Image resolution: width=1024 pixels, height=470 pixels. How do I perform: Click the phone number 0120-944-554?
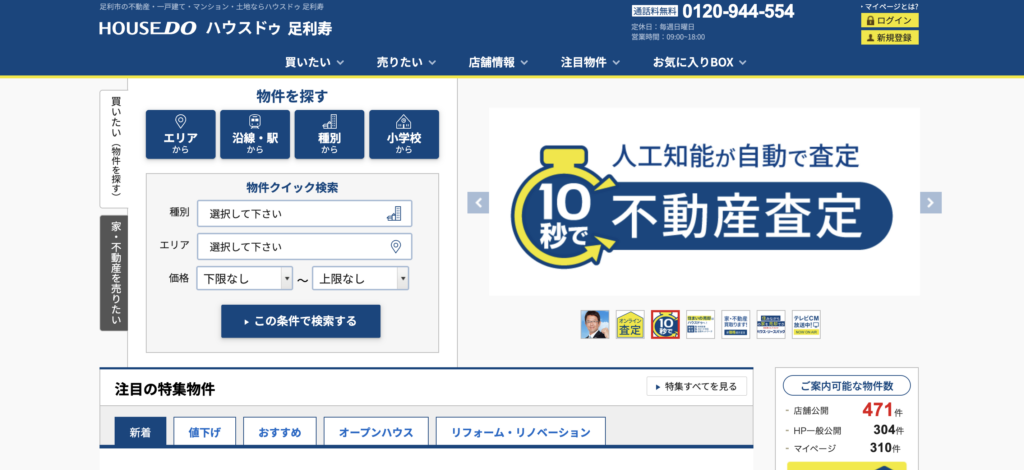(739, 11)
